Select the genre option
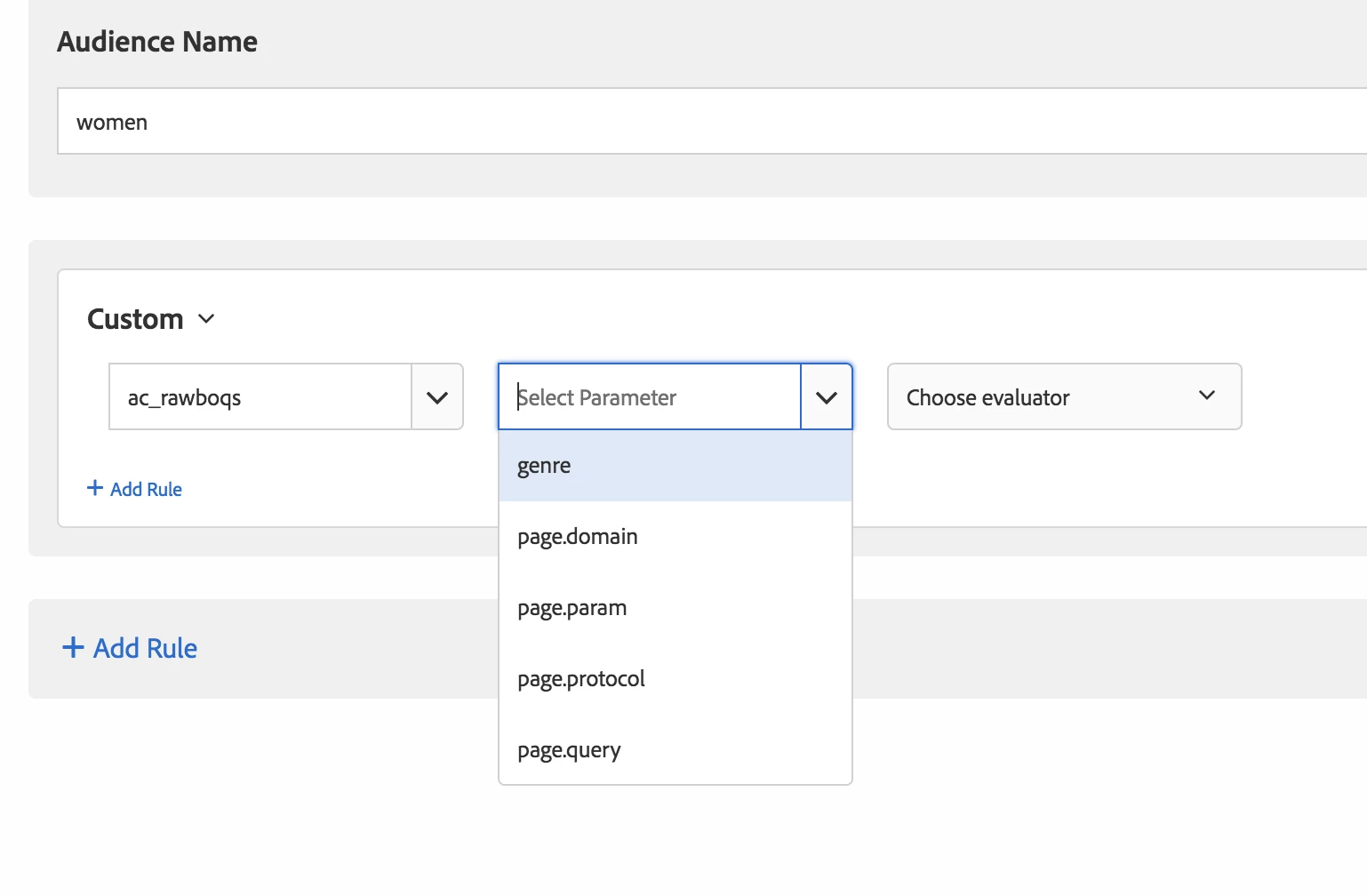This screenshot has width=1367, height=896. point(544,466)
